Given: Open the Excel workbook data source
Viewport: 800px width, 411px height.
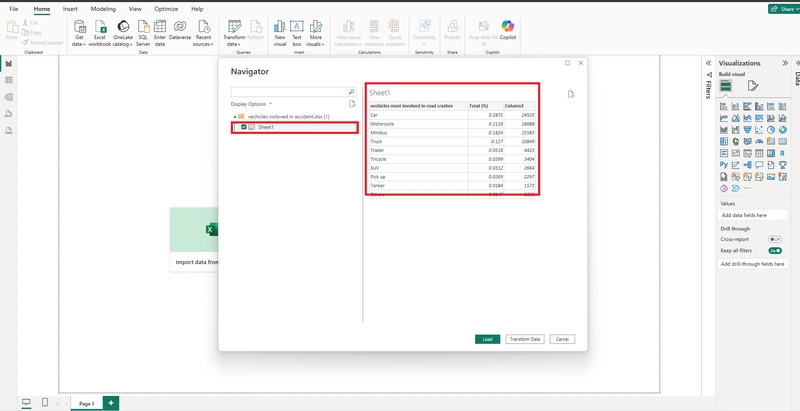Looking at the screenshot, I should coord(100,28).
